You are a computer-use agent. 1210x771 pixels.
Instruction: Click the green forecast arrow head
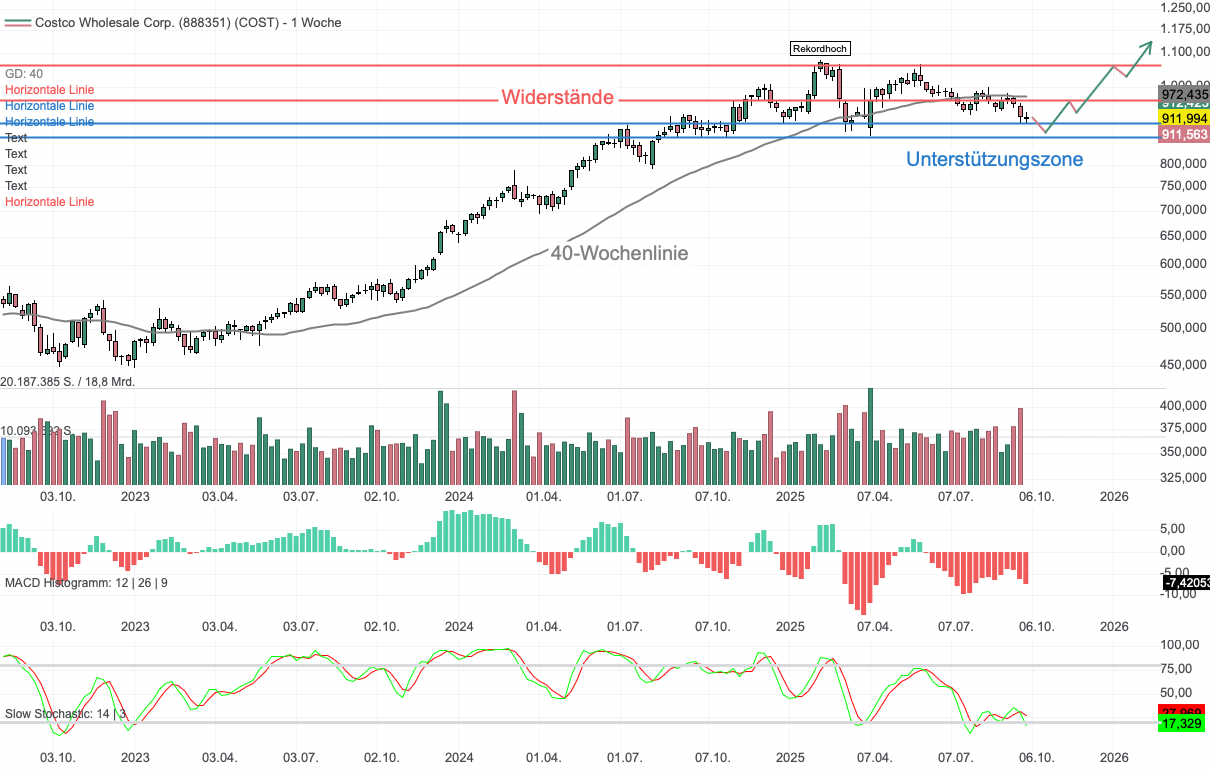point(1148,45)
